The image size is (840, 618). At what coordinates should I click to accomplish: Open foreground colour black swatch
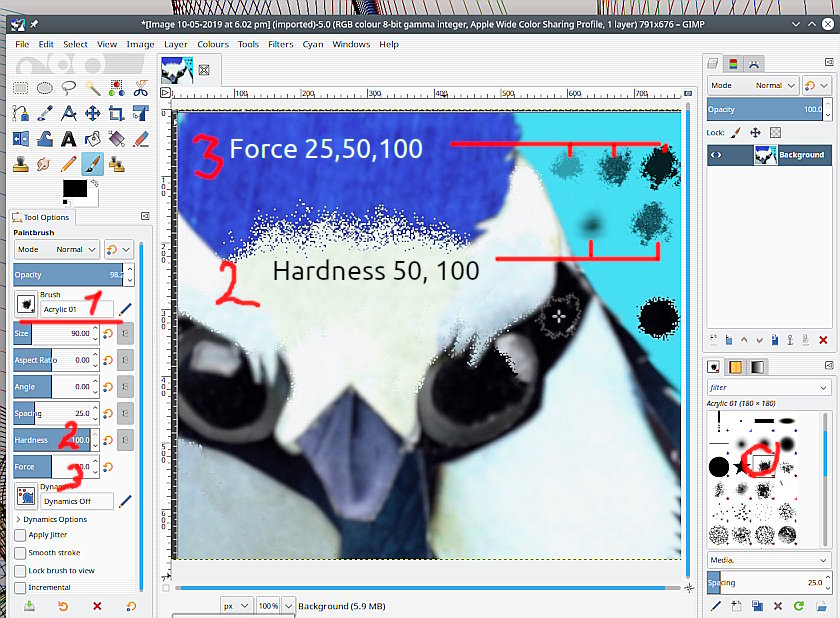(x=74, y=189)
